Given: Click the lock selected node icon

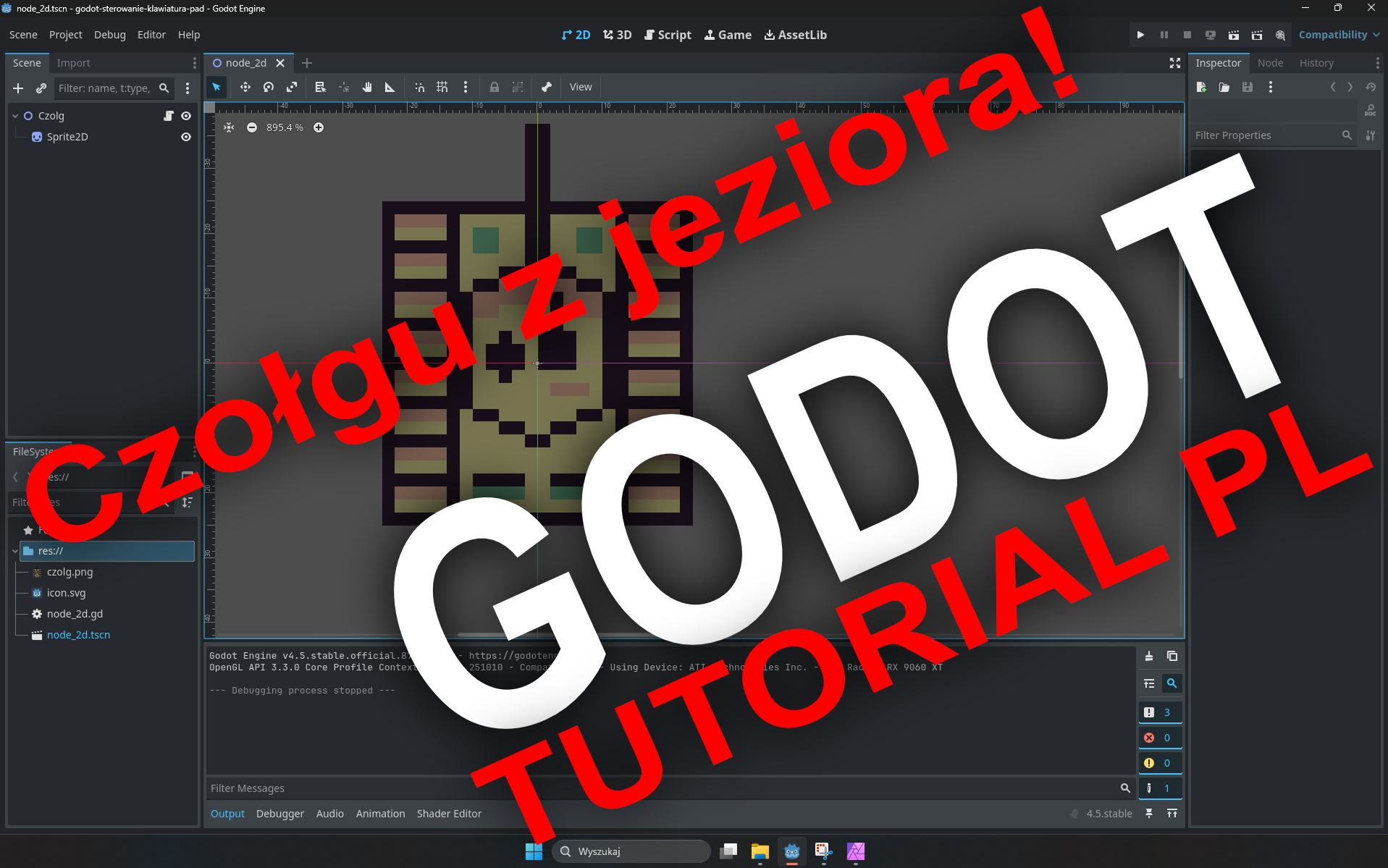Looking at the screenshot, I should coord(494,87).
